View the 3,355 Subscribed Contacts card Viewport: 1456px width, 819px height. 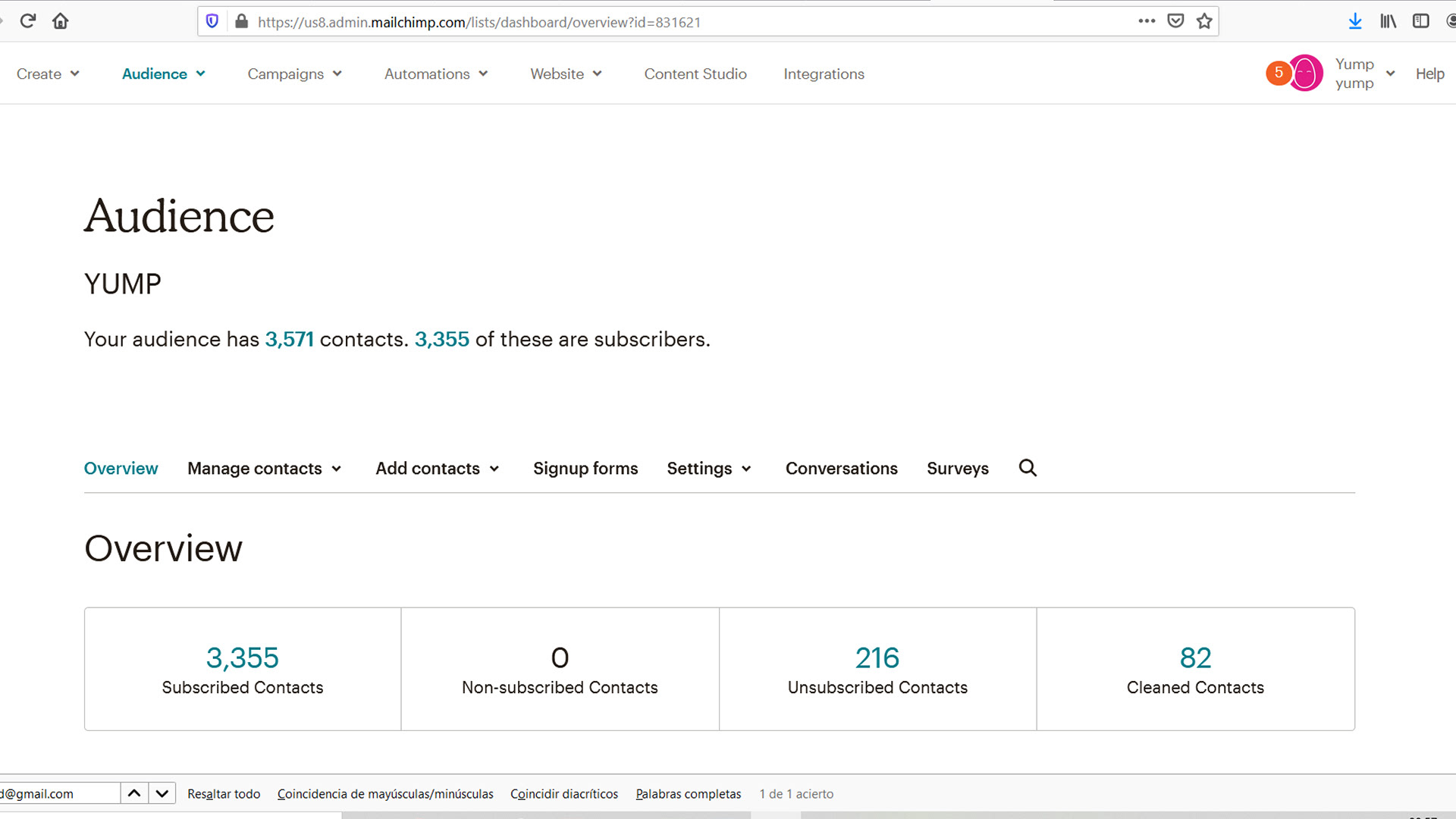[243, 669]
